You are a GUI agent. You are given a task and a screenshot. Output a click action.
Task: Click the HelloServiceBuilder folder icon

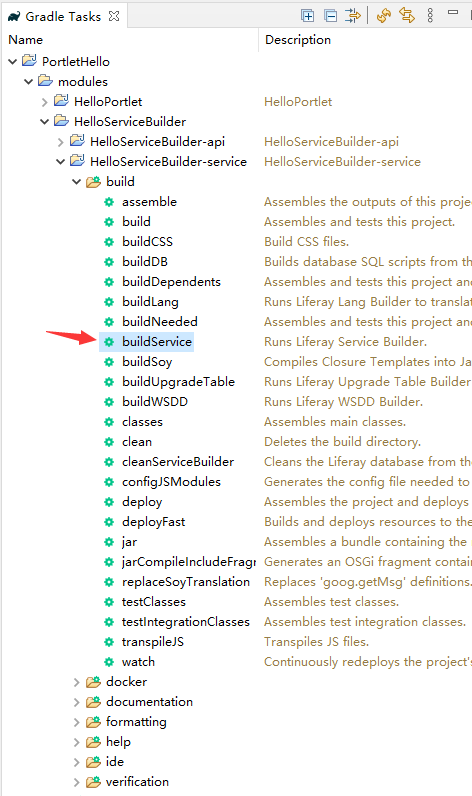click(x=61, y=121)
